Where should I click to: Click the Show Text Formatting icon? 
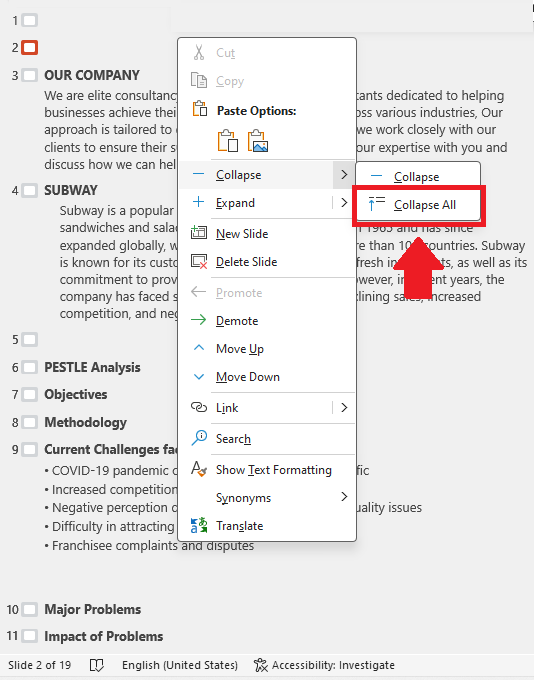point(199,469)
